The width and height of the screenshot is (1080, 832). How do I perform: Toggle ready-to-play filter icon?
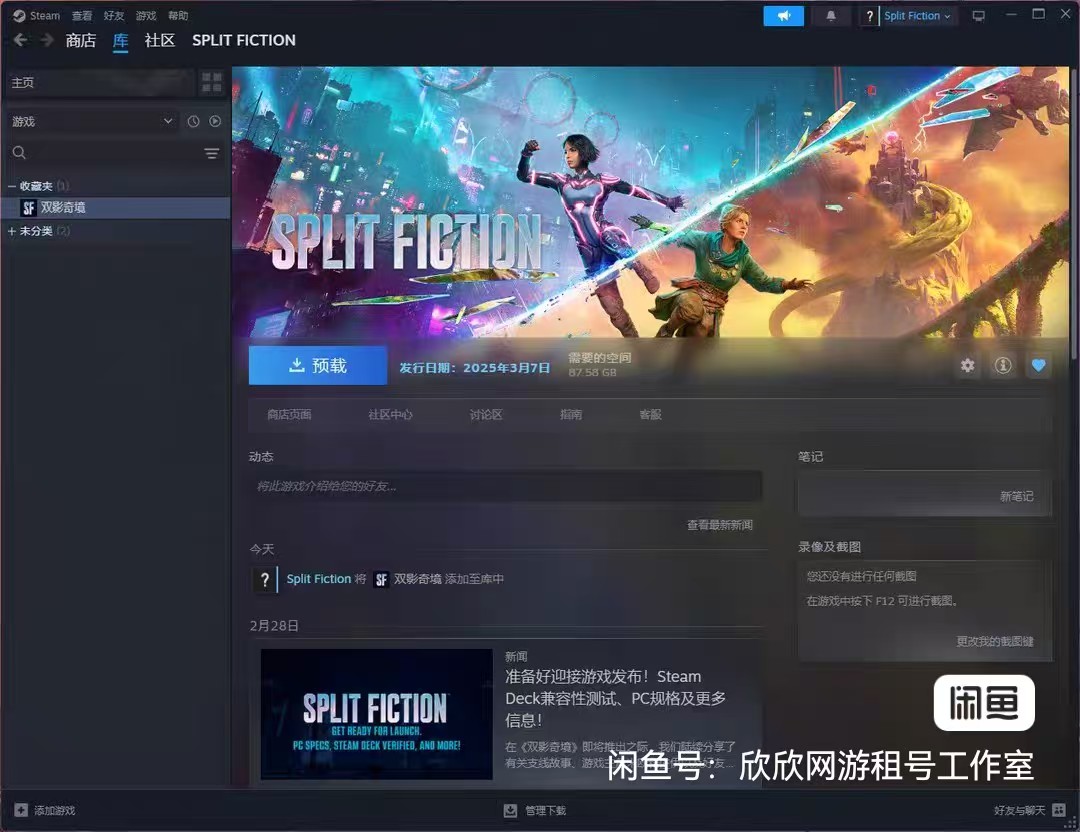[x=214, y=121]
